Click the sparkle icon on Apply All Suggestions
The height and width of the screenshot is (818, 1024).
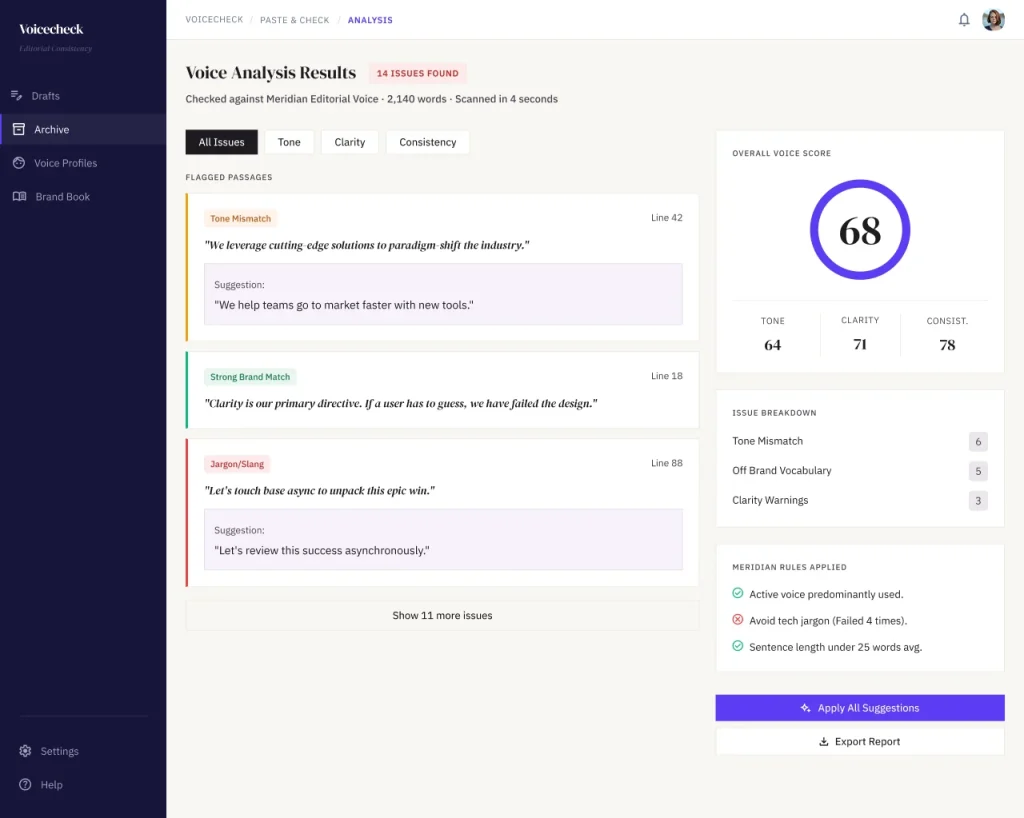[805, 708]
